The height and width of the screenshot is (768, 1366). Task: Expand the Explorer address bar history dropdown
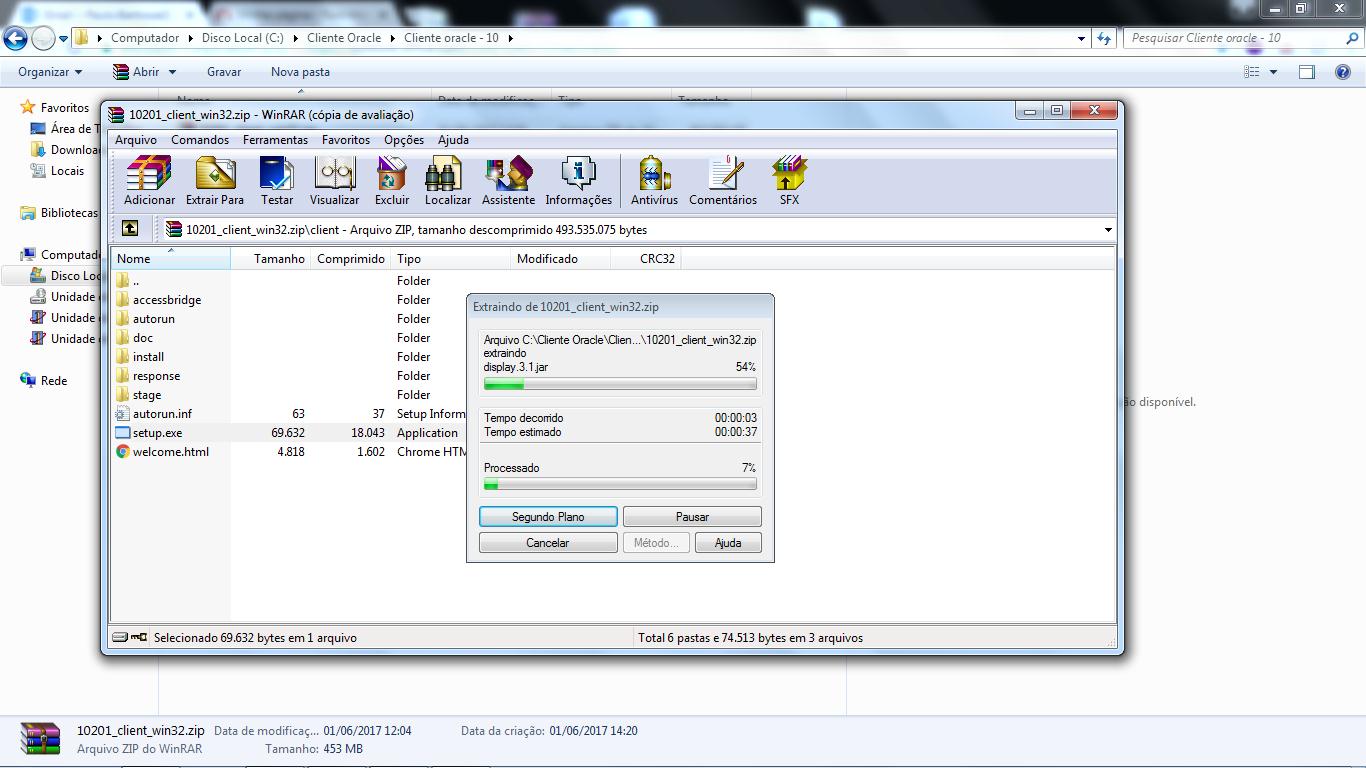[x=1082, y=38]
